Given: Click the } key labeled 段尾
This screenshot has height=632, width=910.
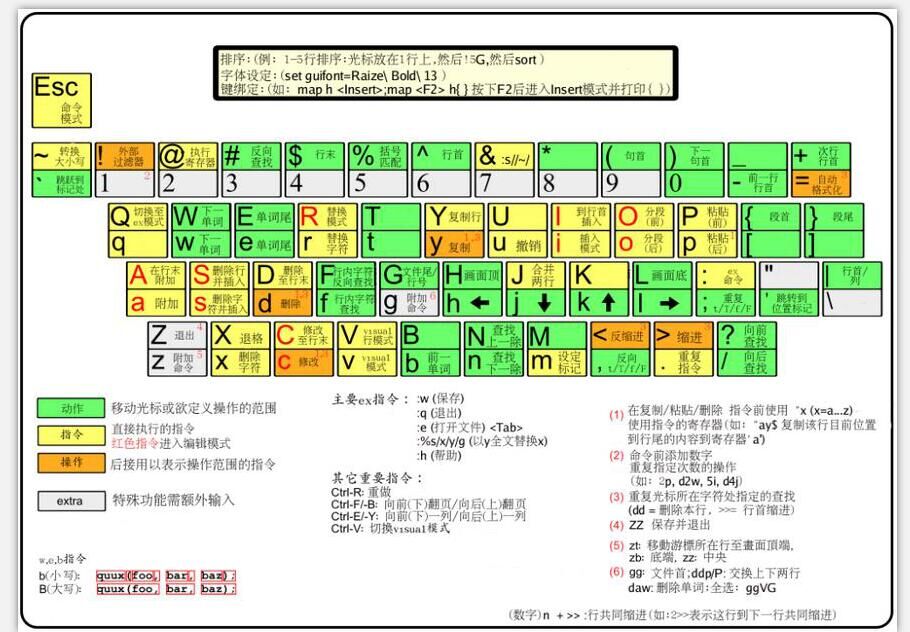Looking at the screenshot, I should click(x=834, y=217).
